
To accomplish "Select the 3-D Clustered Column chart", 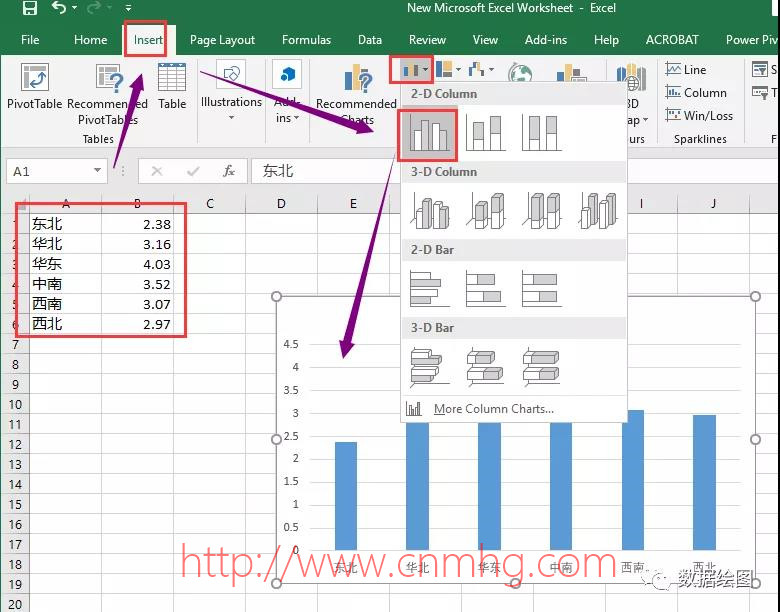I will tap(430, 211).
